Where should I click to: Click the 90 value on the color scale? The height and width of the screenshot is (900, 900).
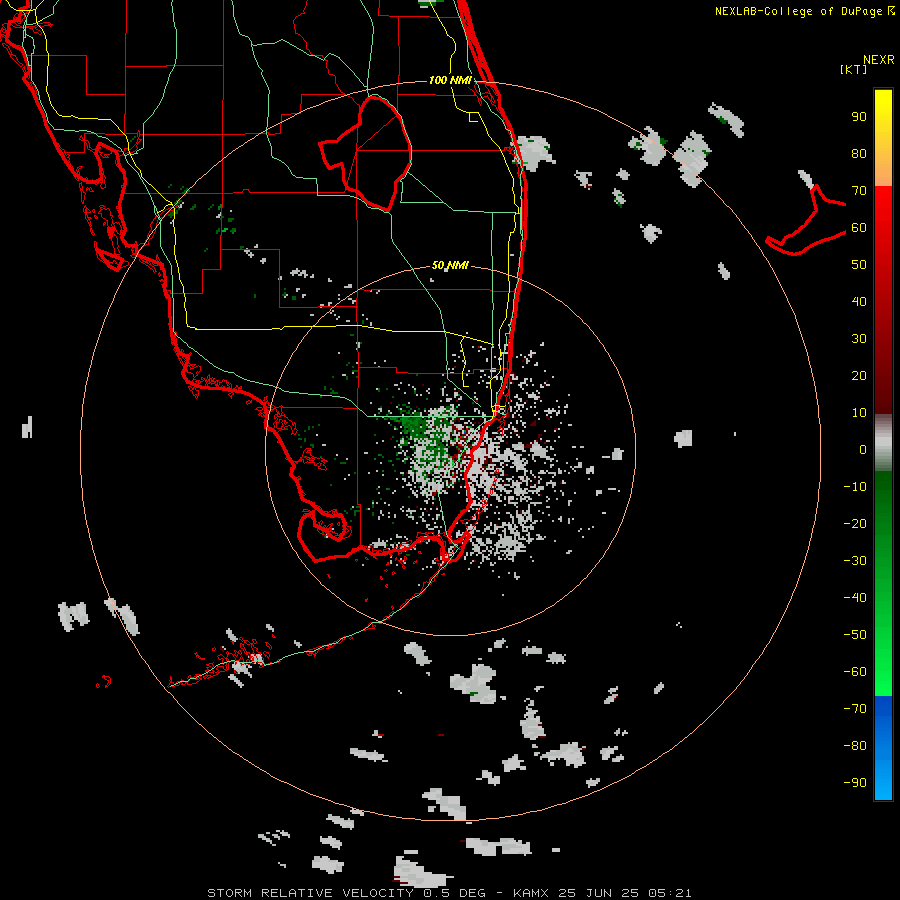coord(859,117)
